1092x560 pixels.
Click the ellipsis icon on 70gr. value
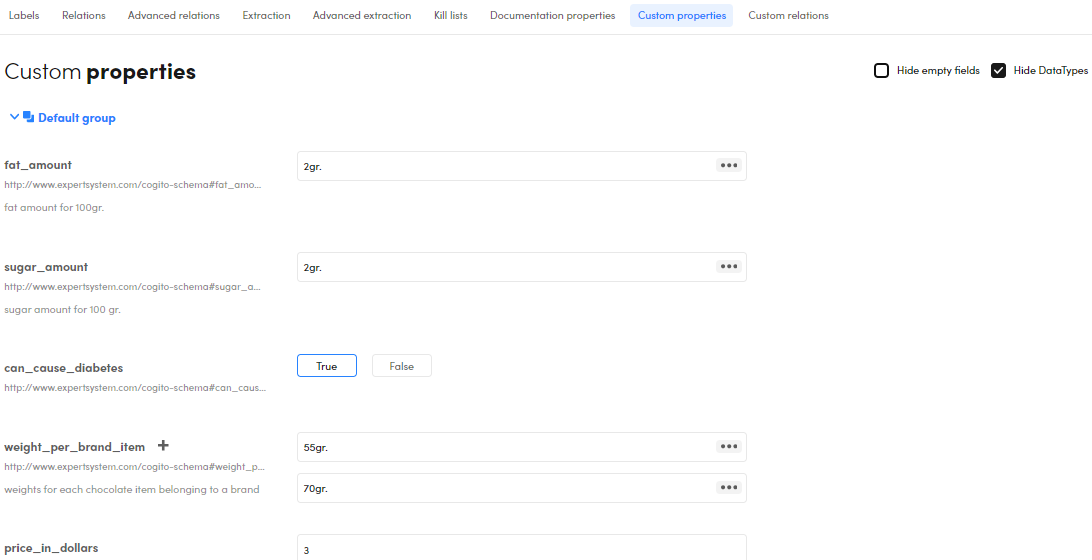tap(729, 488)
